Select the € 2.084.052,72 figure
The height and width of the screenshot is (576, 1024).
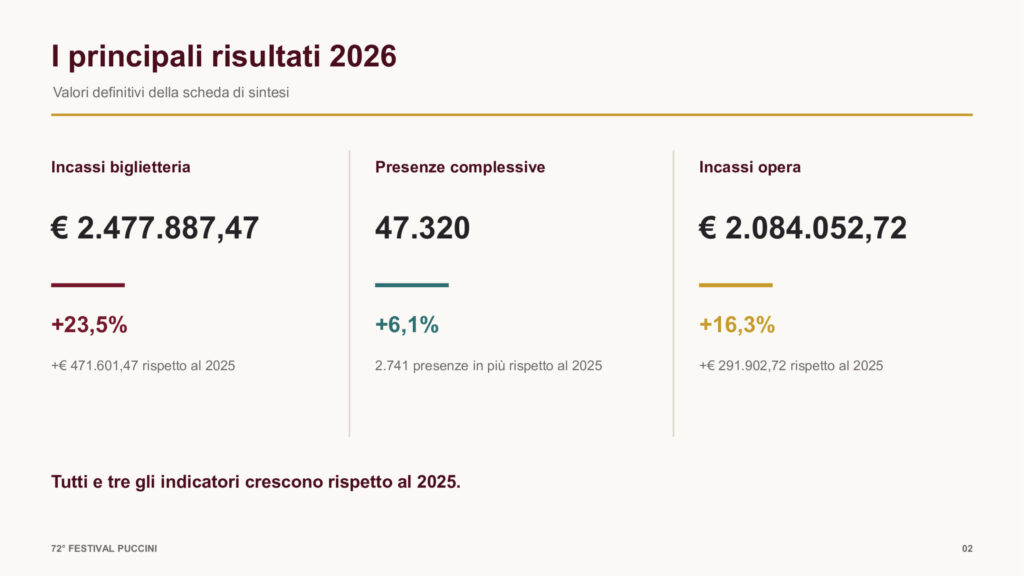tap(803, 229)
